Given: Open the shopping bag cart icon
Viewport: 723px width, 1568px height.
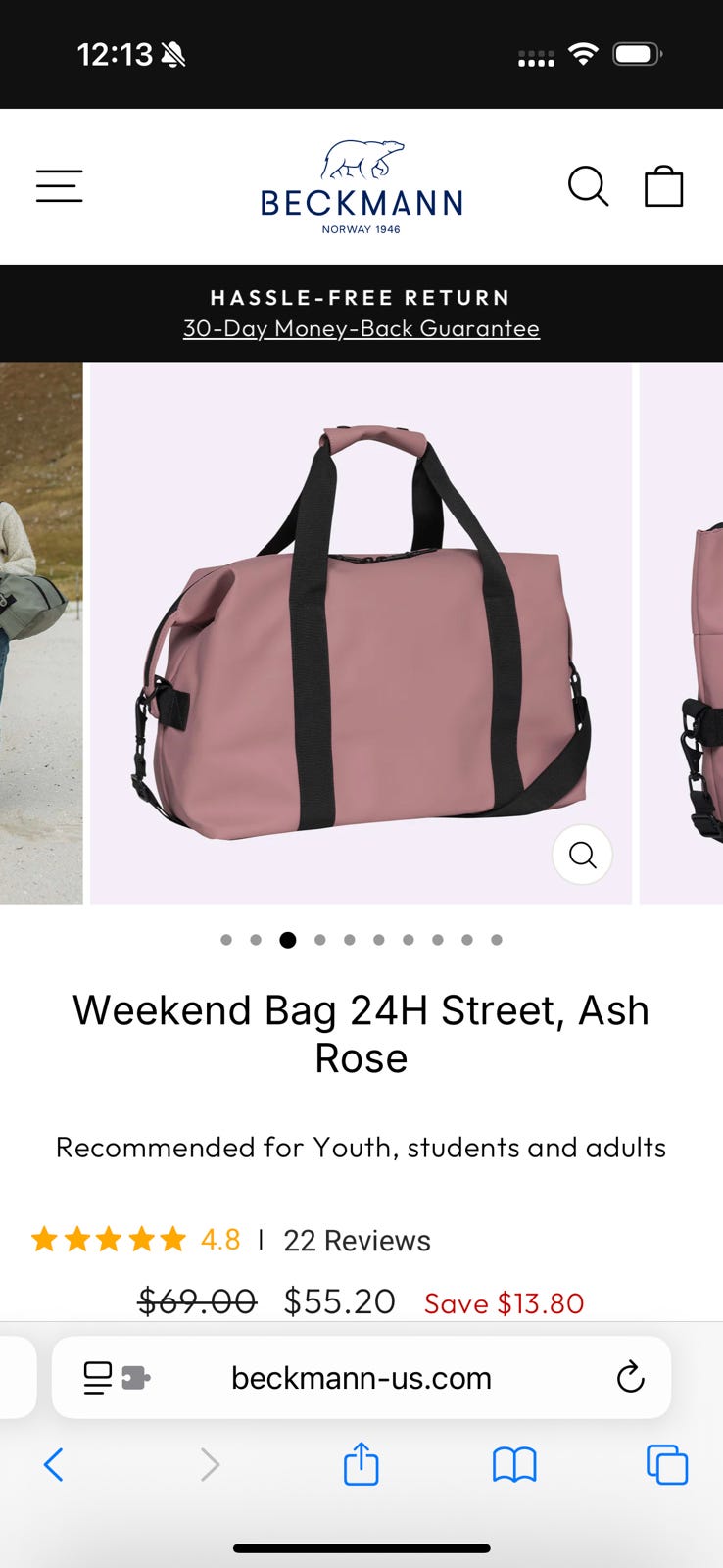Looking at the screenshot, I should (663, 185).
